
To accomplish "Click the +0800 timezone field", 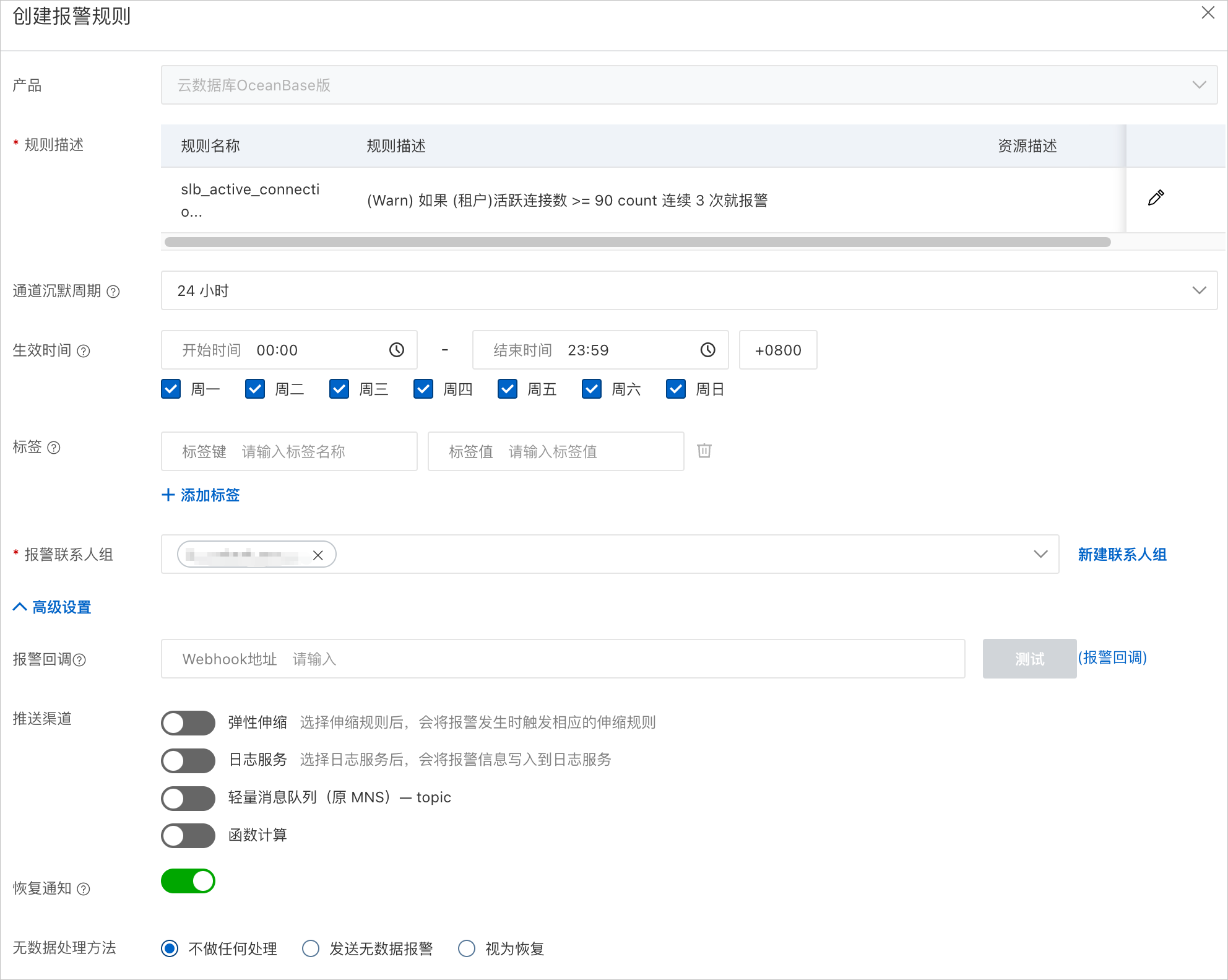I will click(x=778, y=350).
